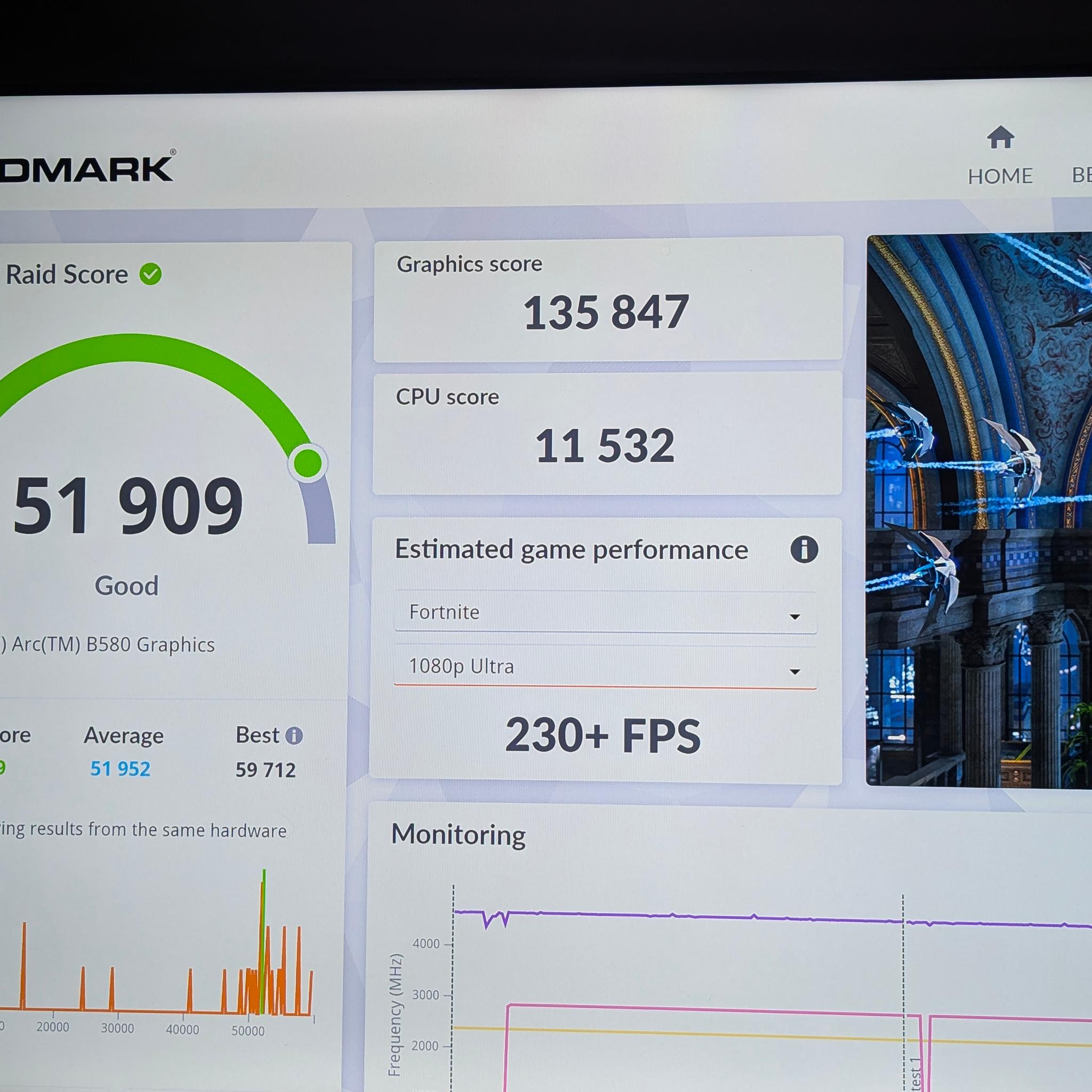Click the main score 51 909

pyautogui.click(x=129, y=505)
